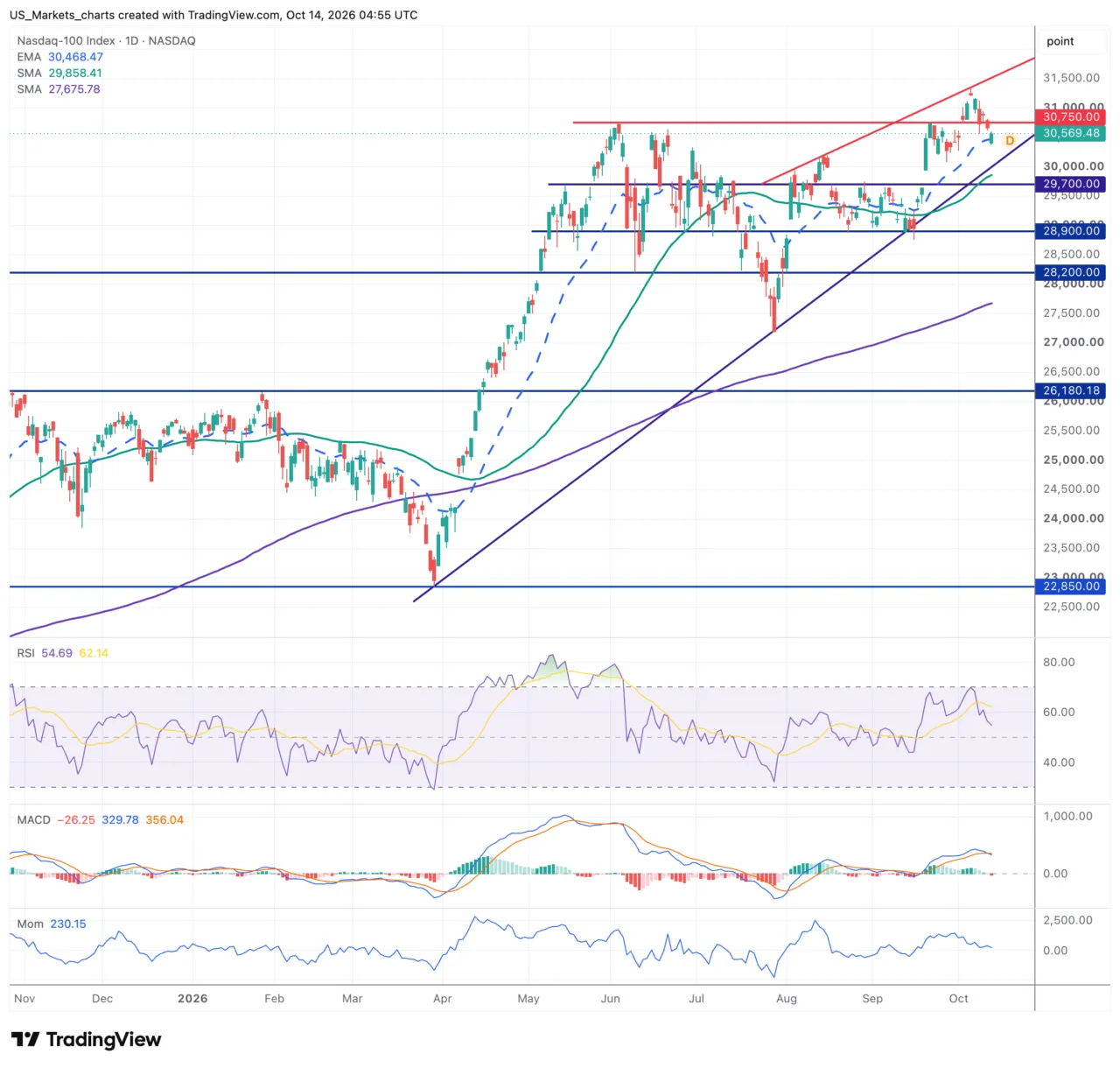Click the Nov label on the time axis
This screenshot has width=1120, height=1068.
[24, 999]
